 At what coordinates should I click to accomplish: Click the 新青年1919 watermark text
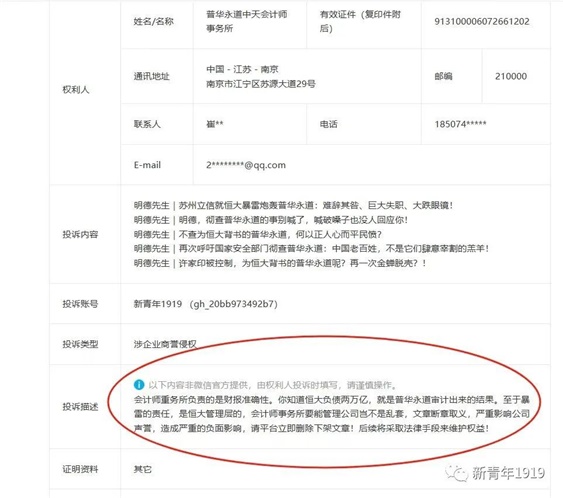508,473
